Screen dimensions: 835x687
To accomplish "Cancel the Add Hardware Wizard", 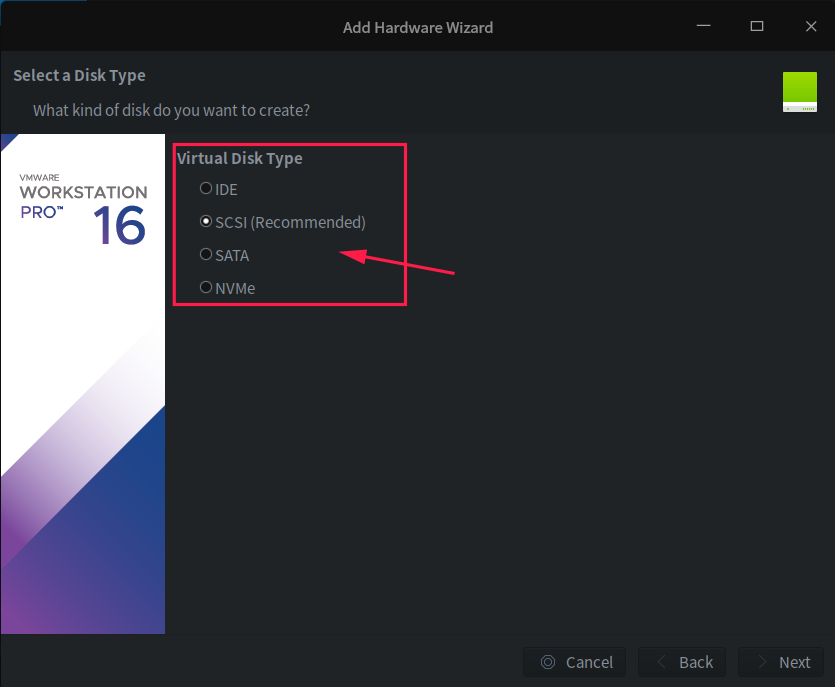I will pos(575,662).
